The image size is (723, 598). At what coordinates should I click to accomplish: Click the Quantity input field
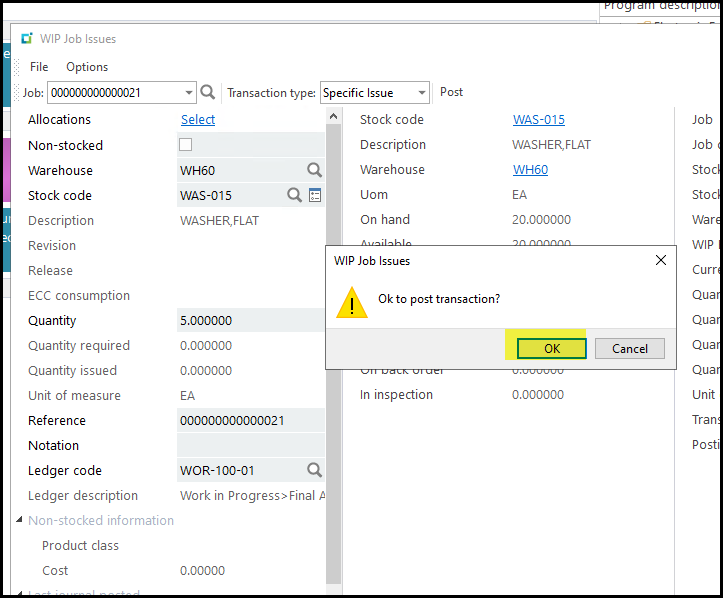pyautogui.click(x=250, y=321)
